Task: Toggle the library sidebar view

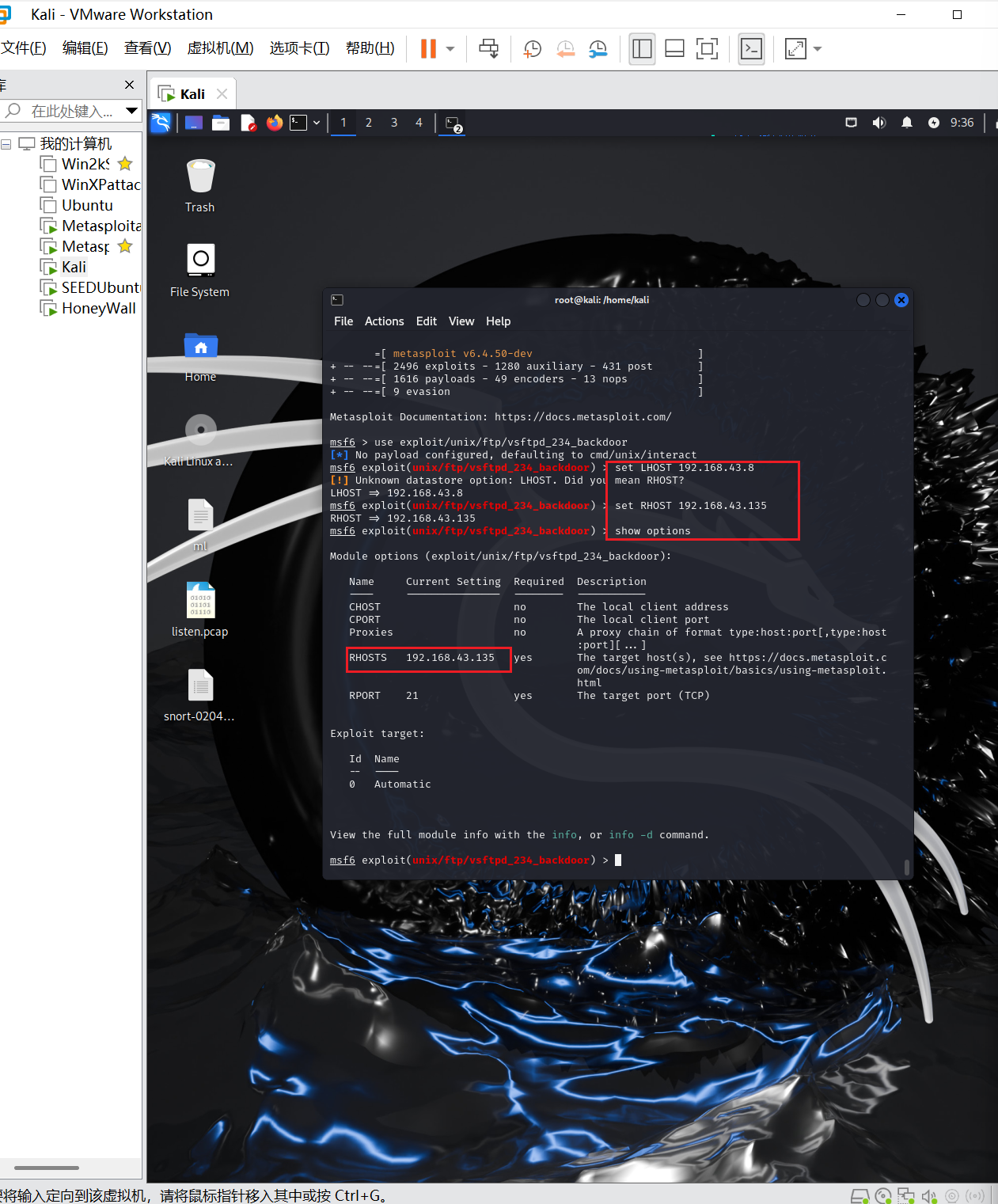Action: coord(642,49)
